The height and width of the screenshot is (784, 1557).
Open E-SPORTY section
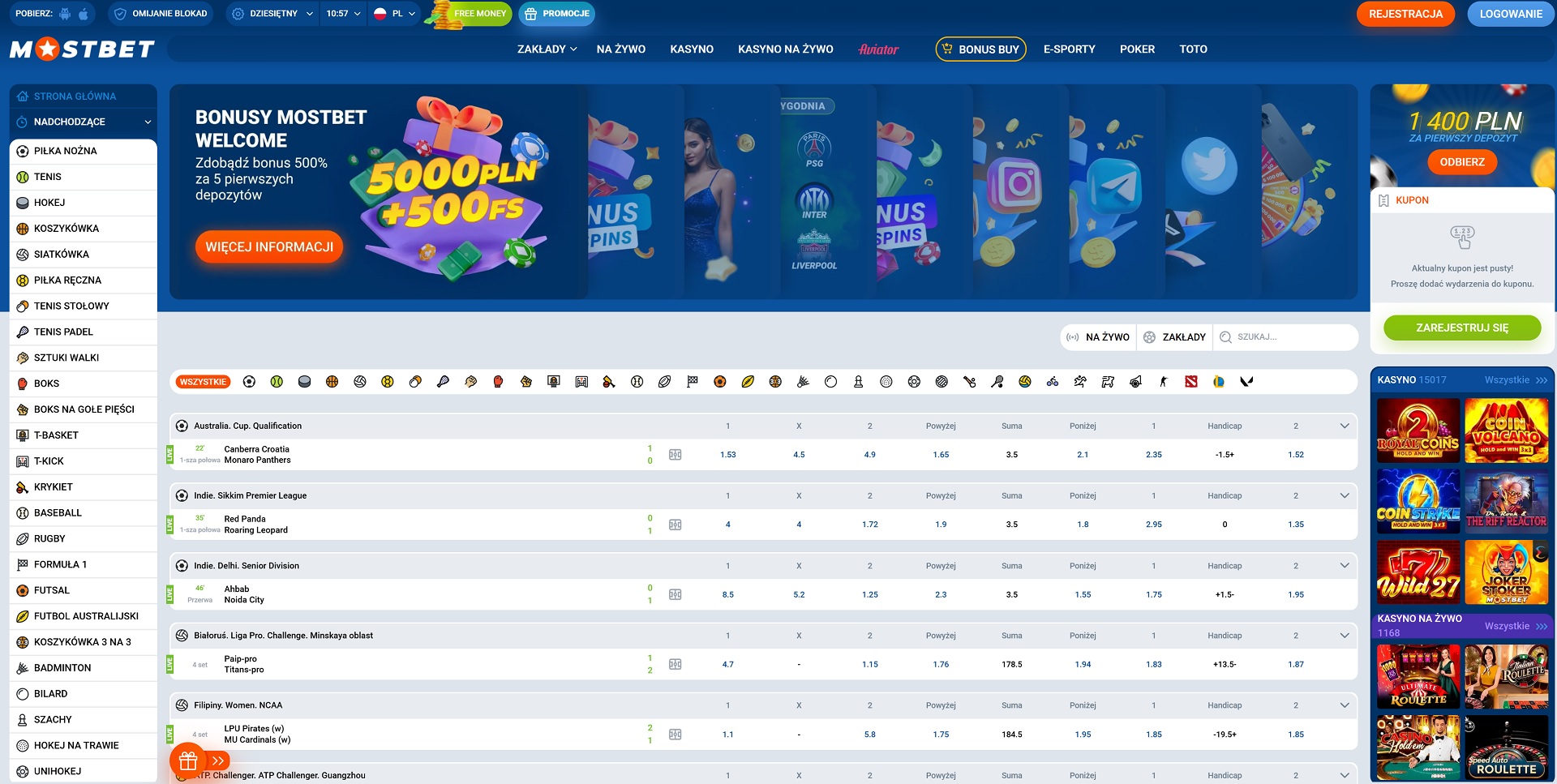[1070, 49]
